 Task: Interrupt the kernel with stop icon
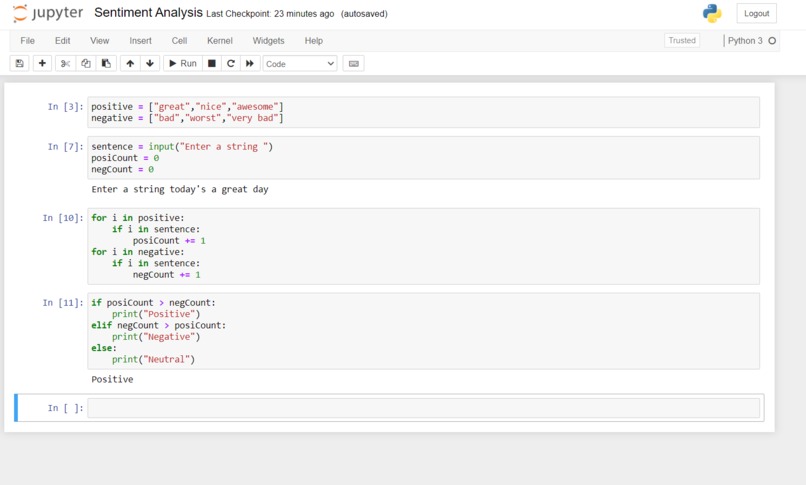tap(211, 64)
